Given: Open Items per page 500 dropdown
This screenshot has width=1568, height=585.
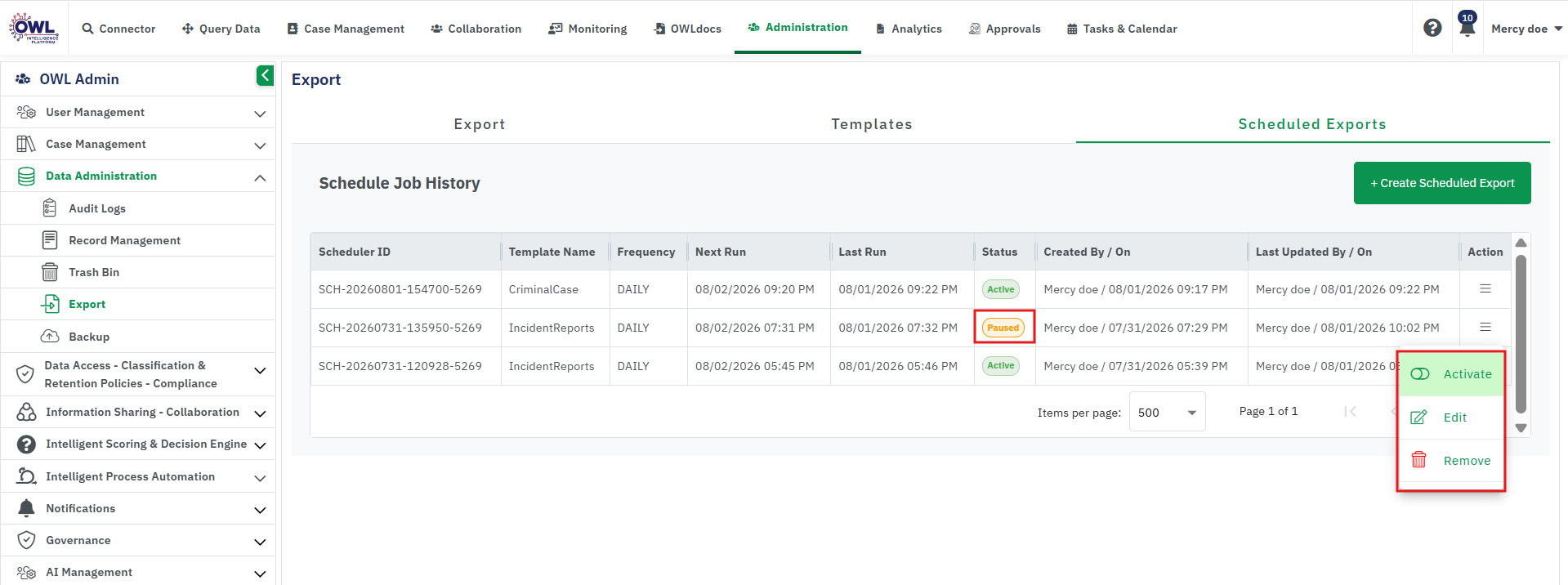Looking at the screenshot, I should point(1167,412).
